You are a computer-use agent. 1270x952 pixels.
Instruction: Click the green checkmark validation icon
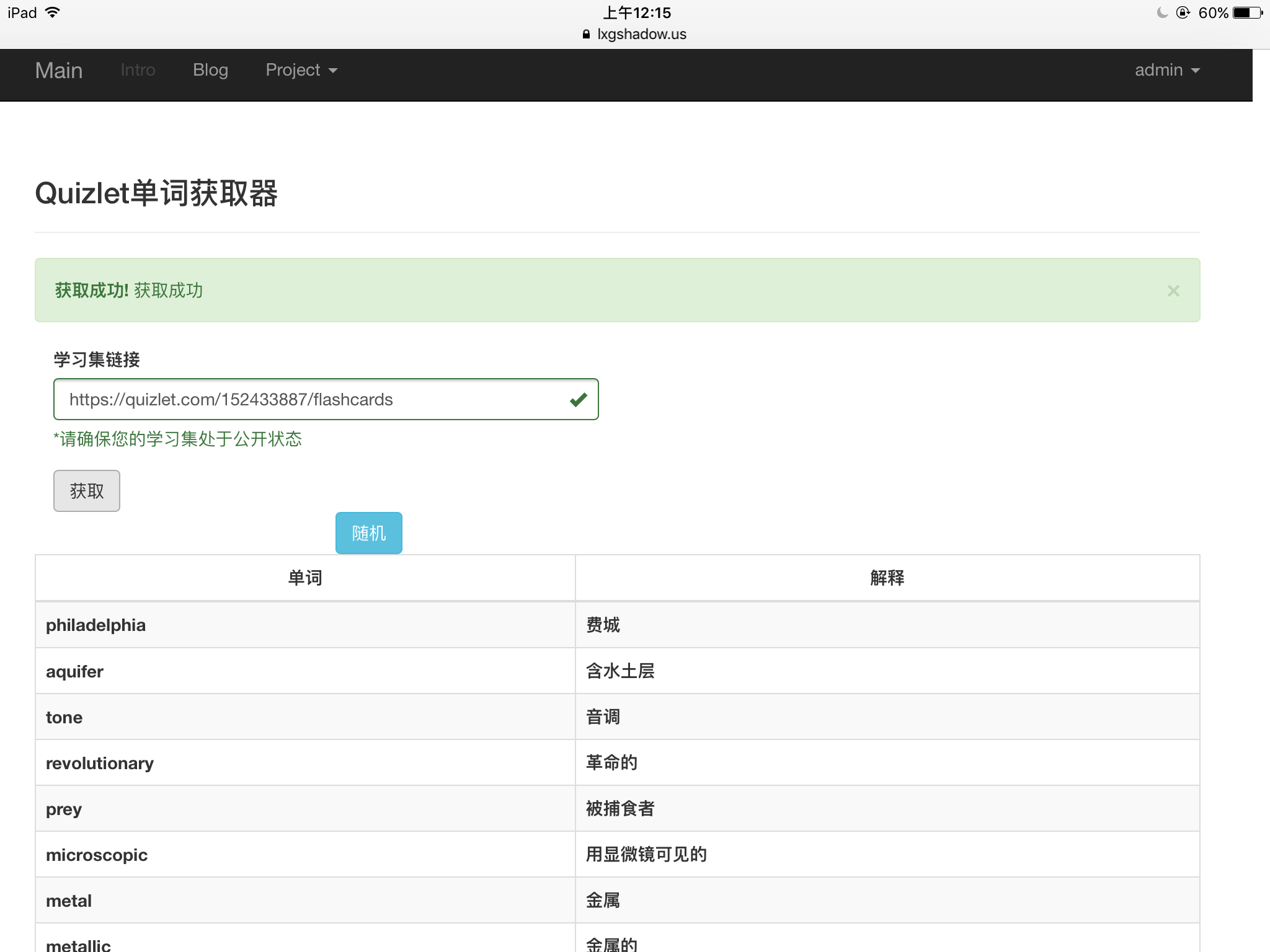(578, 400)
